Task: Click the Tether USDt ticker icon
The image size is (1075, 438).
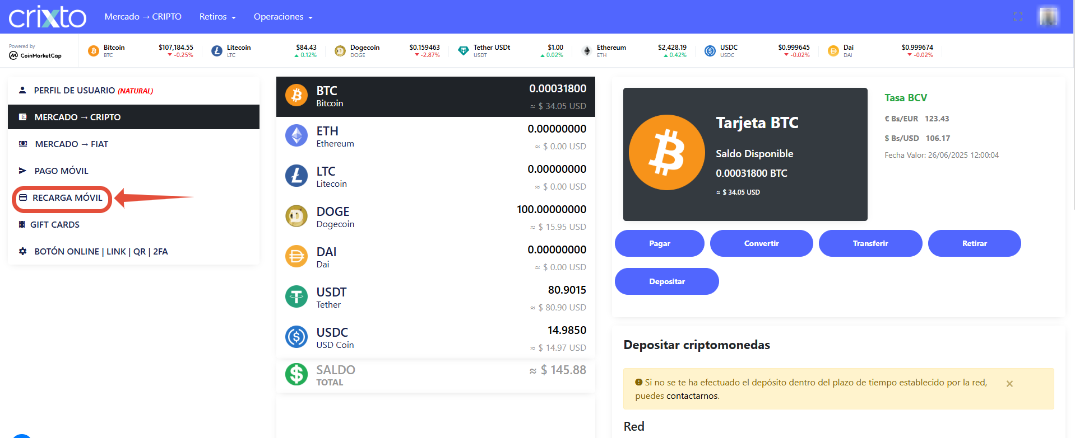Action: pyautogui.click(x=463, y=51)
